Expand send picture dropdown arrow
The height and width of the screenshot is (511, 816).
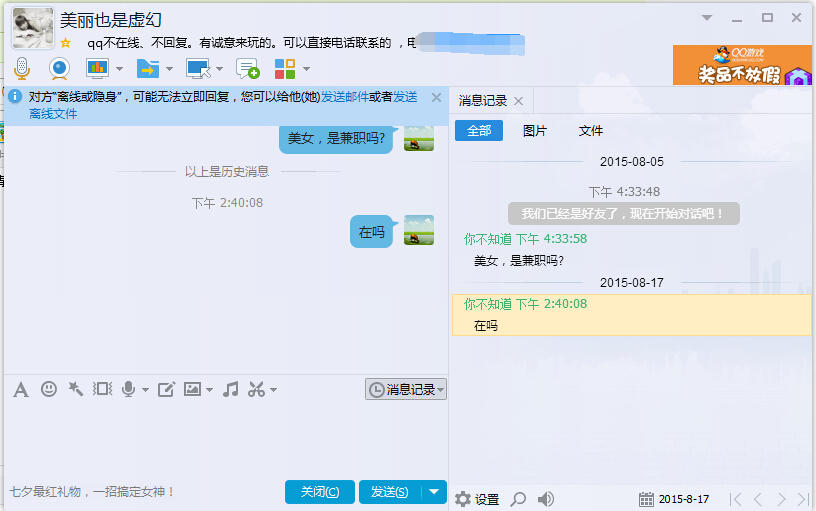(209, 389)
